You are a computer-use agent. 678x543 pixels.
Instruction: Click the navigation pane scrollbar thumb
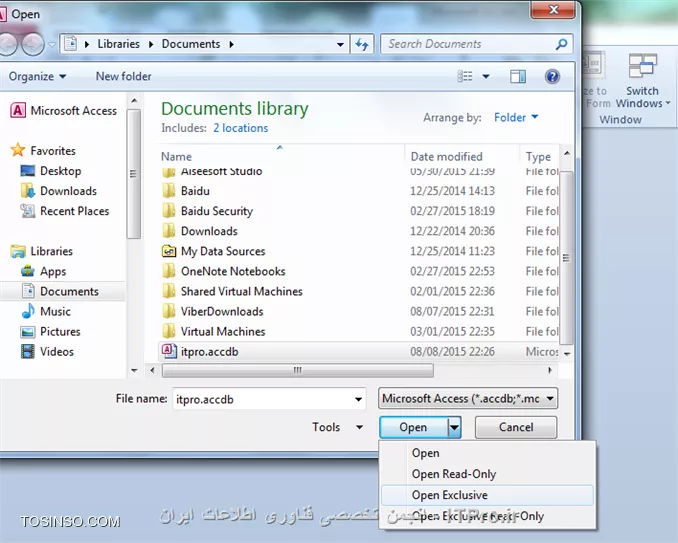(x=134, y=174)
